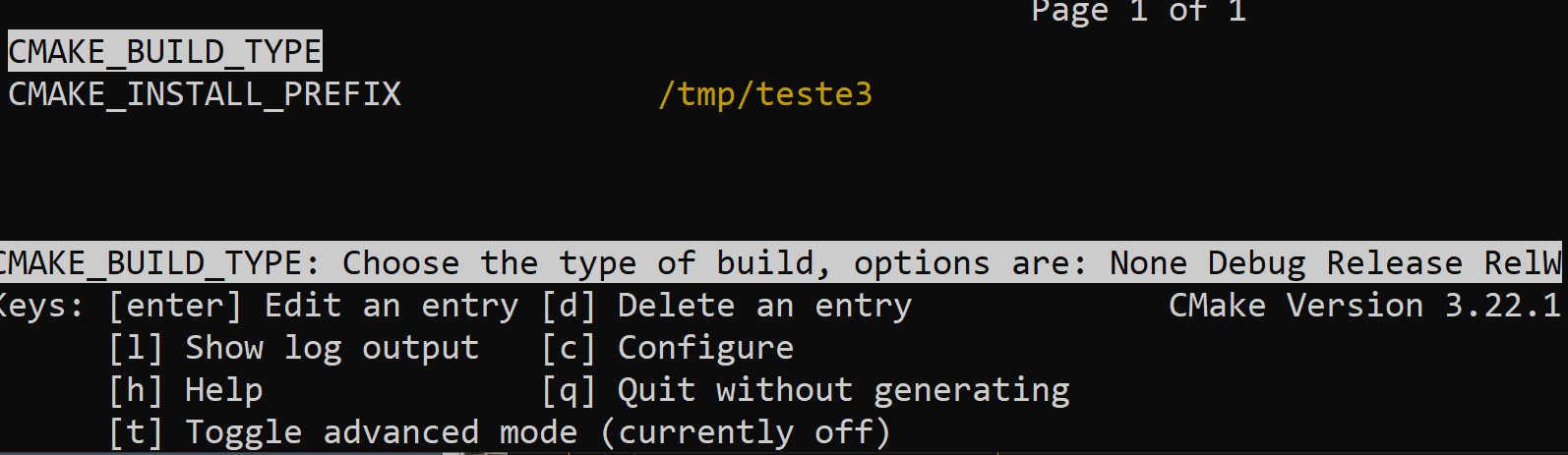The image size is (1568, 455).
Task: Click the [c] key hint bracket
Action: click(x=569, y=348)
